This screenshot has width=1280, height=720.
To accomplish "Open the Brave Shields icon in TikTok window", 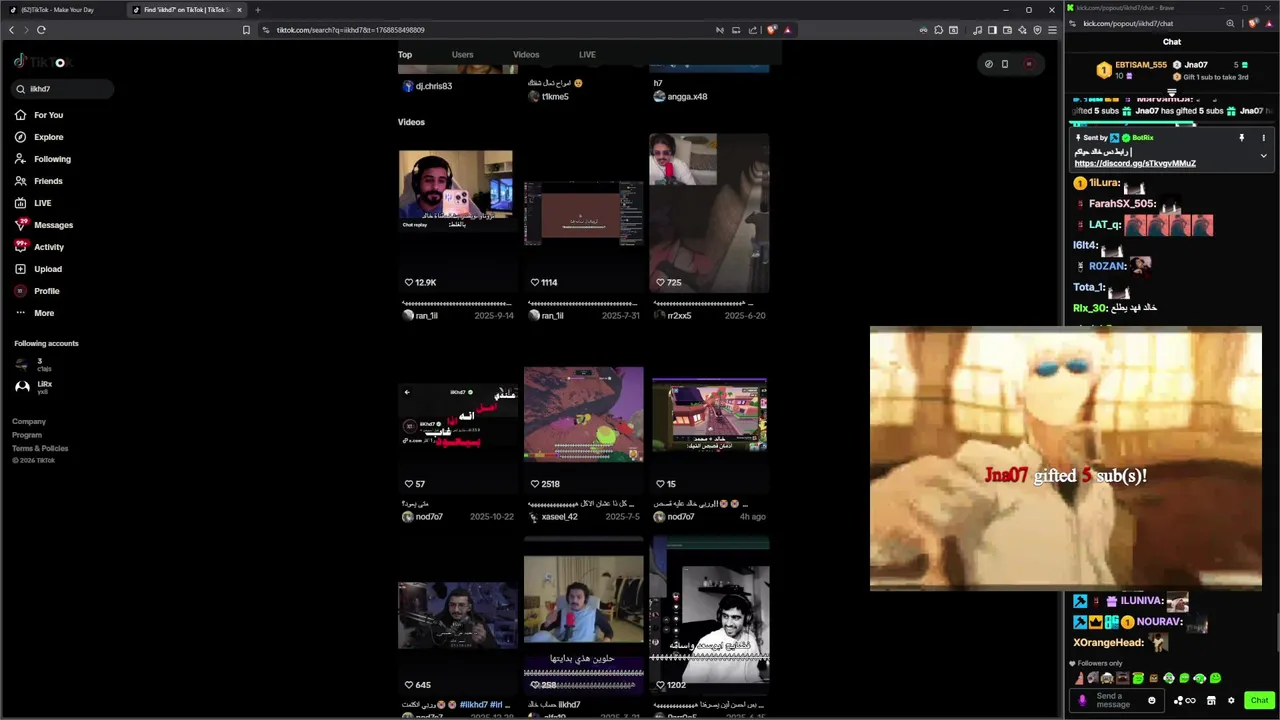I will coord(772,30).
